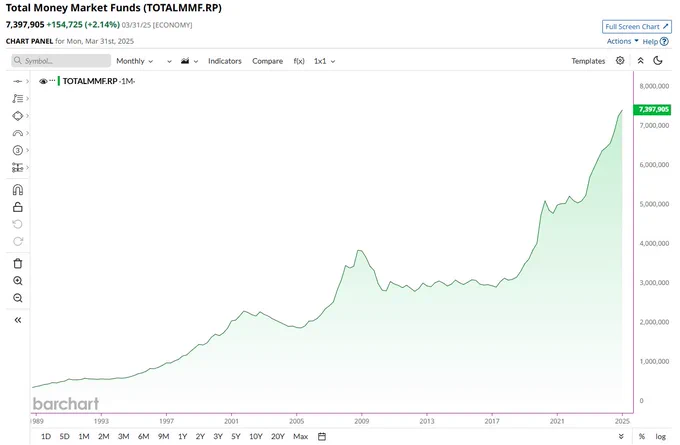Screen dimensions: 680x445
Task: Open the 1x1 grid layout dropdown
Action: tap(324, 61)
